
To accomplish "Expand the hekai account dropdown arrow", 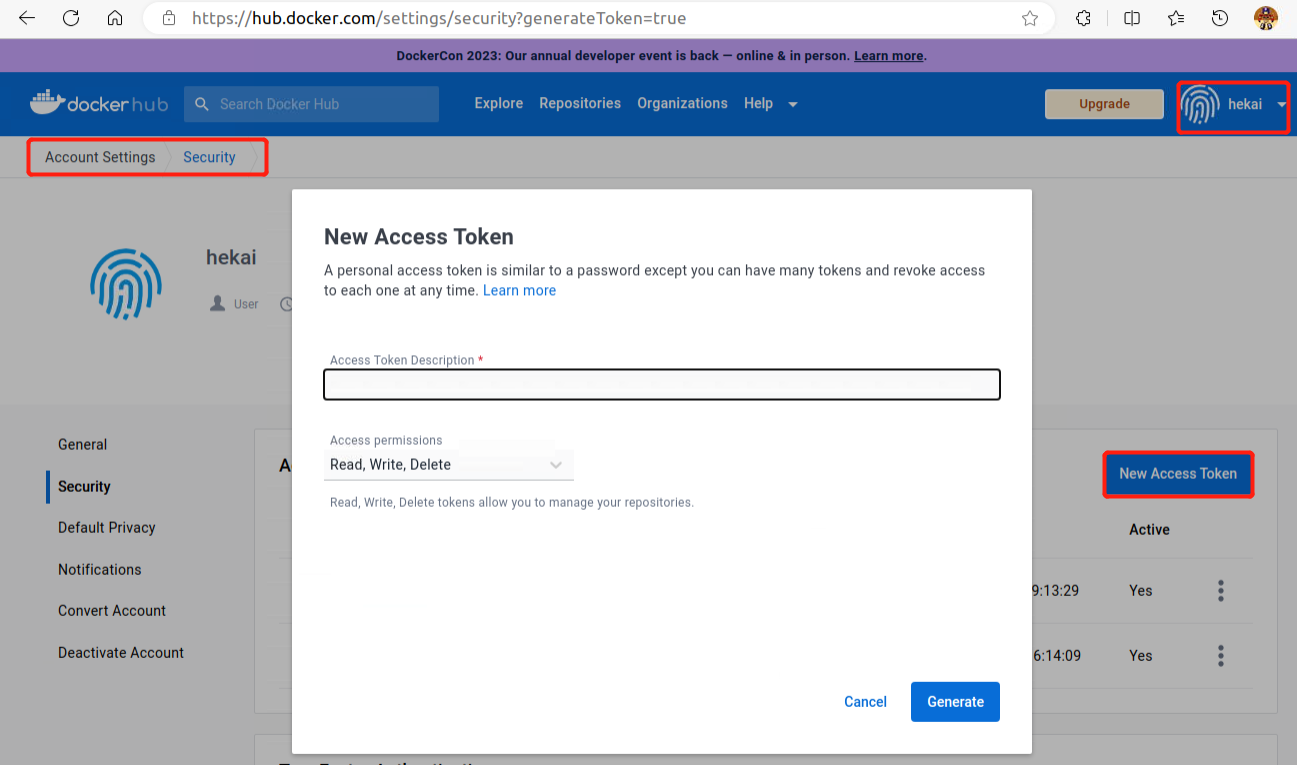I will pyautogui.click(x=1281, y=104).
